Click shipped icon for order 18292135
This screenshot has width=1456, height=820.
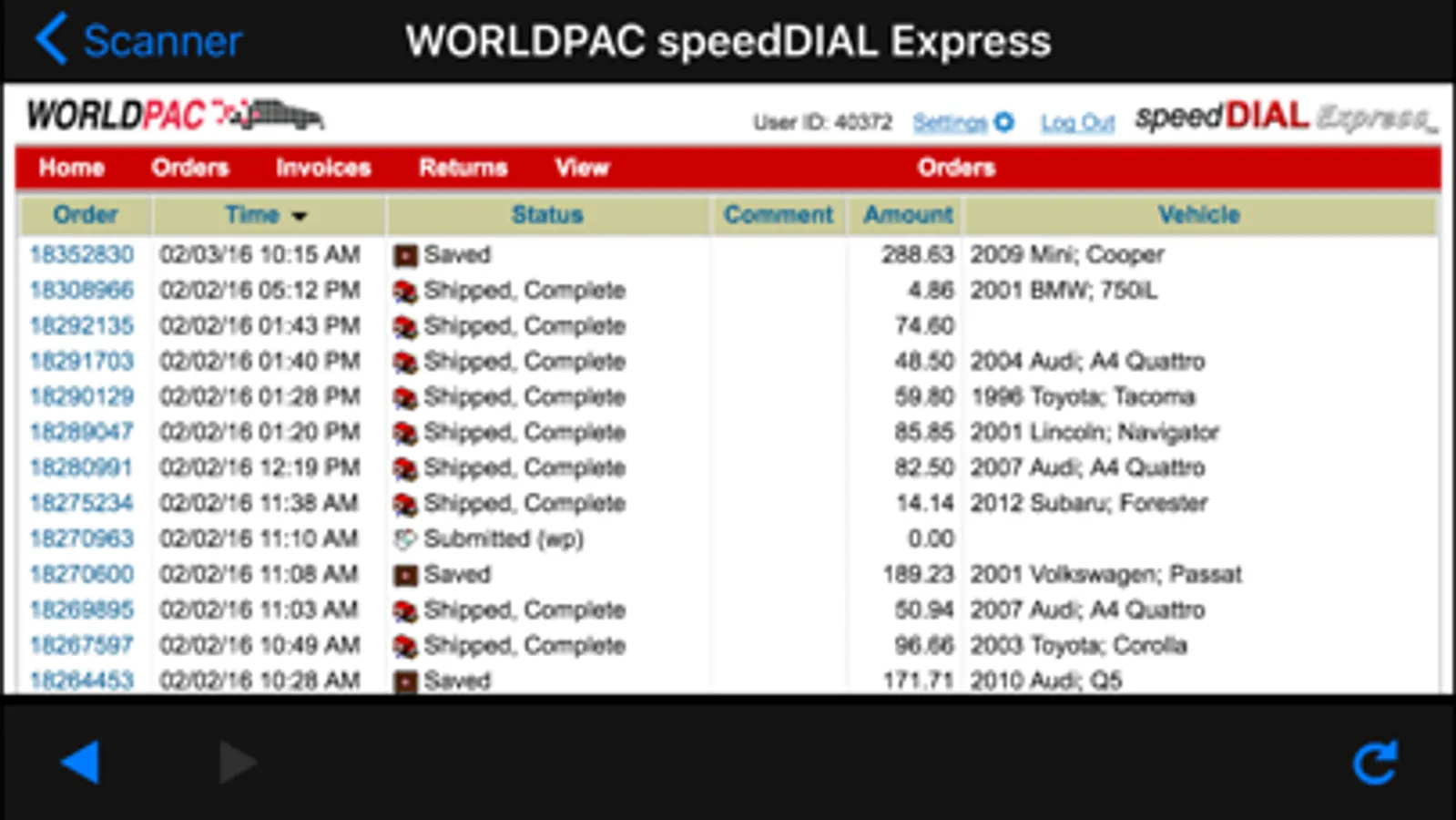point(405,327)
